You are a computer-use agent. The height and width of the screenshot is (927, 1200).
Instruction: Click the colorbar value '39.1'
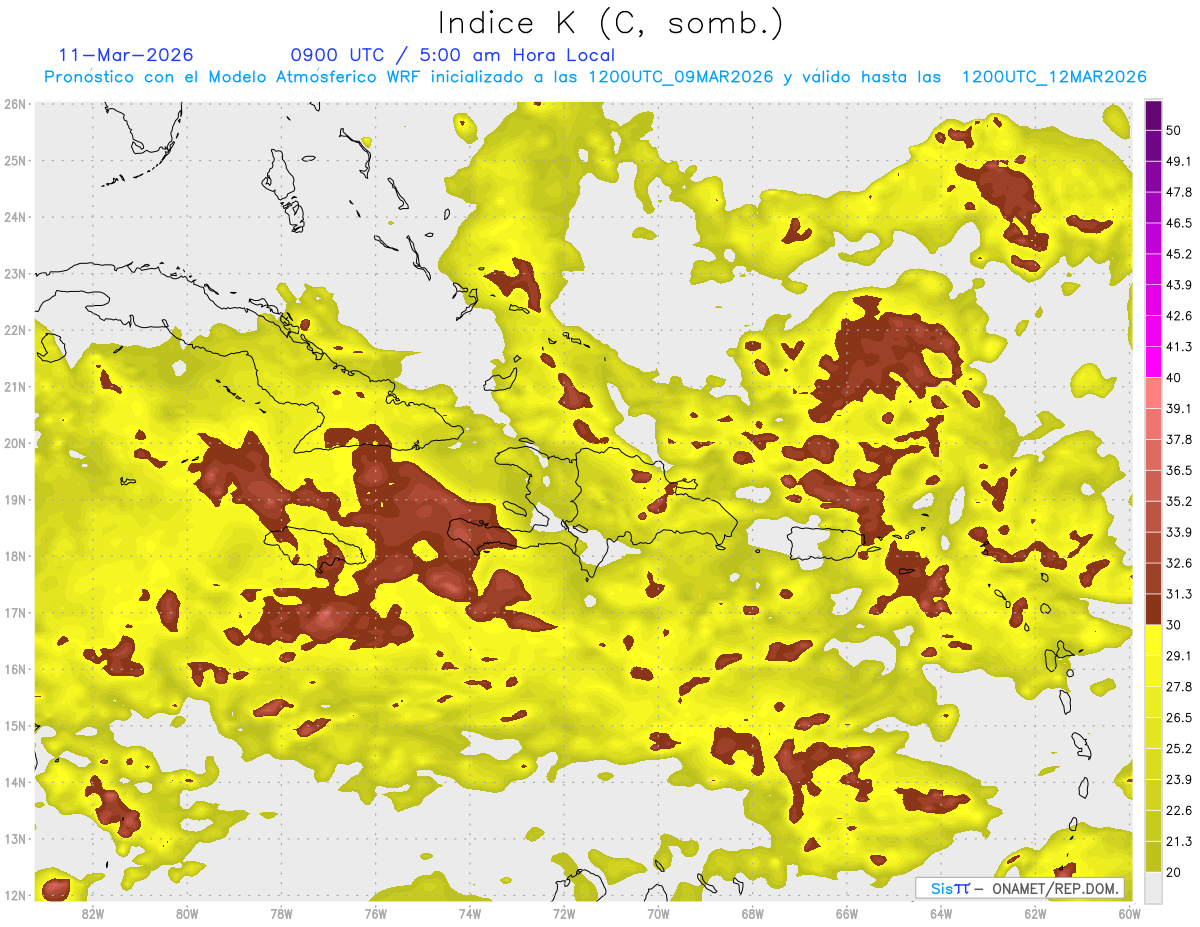pyautogui.click(x=1178, y=408)
